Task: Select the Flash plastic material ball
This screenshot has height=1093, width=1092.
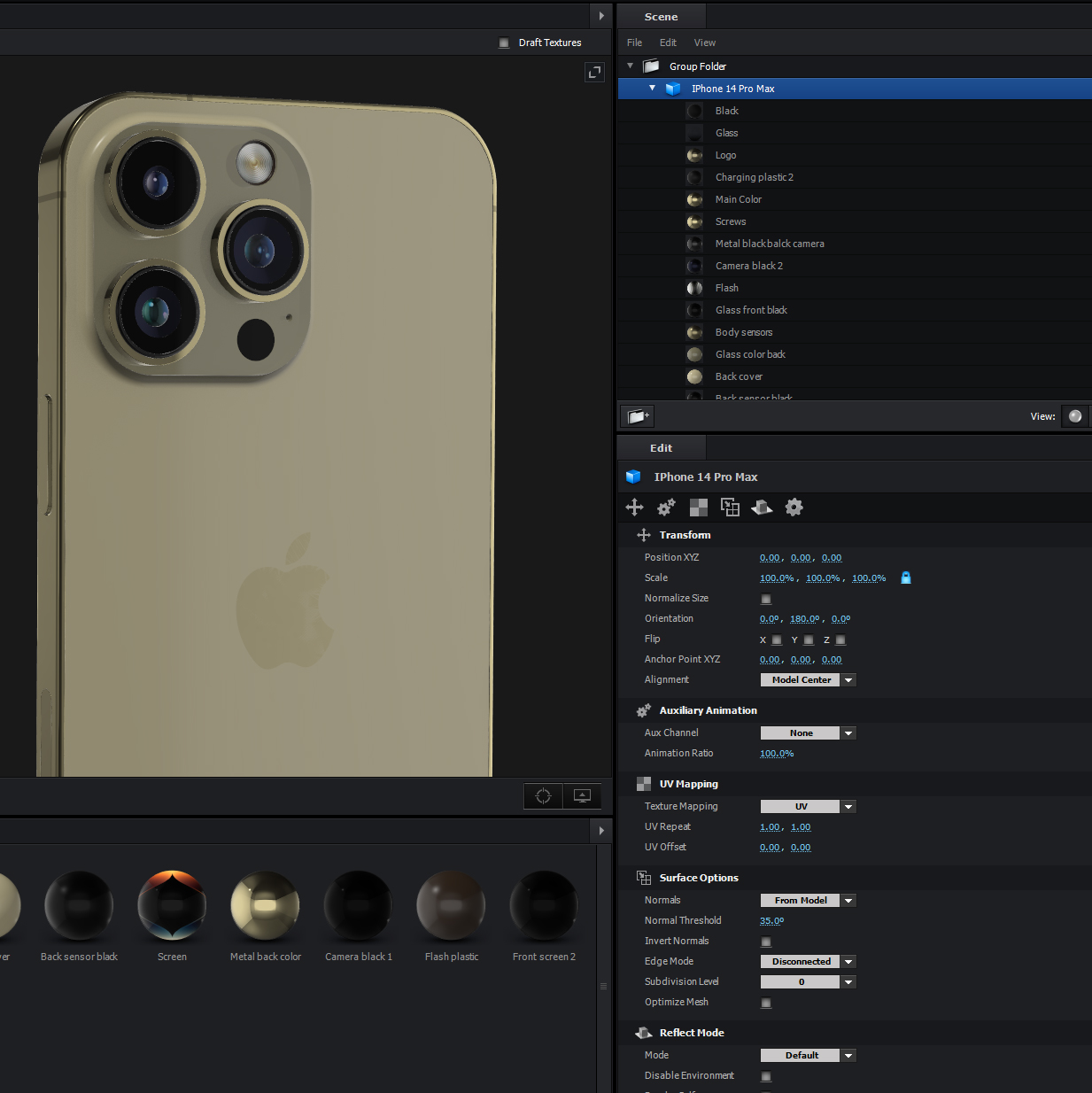Action: pos(451,905)
